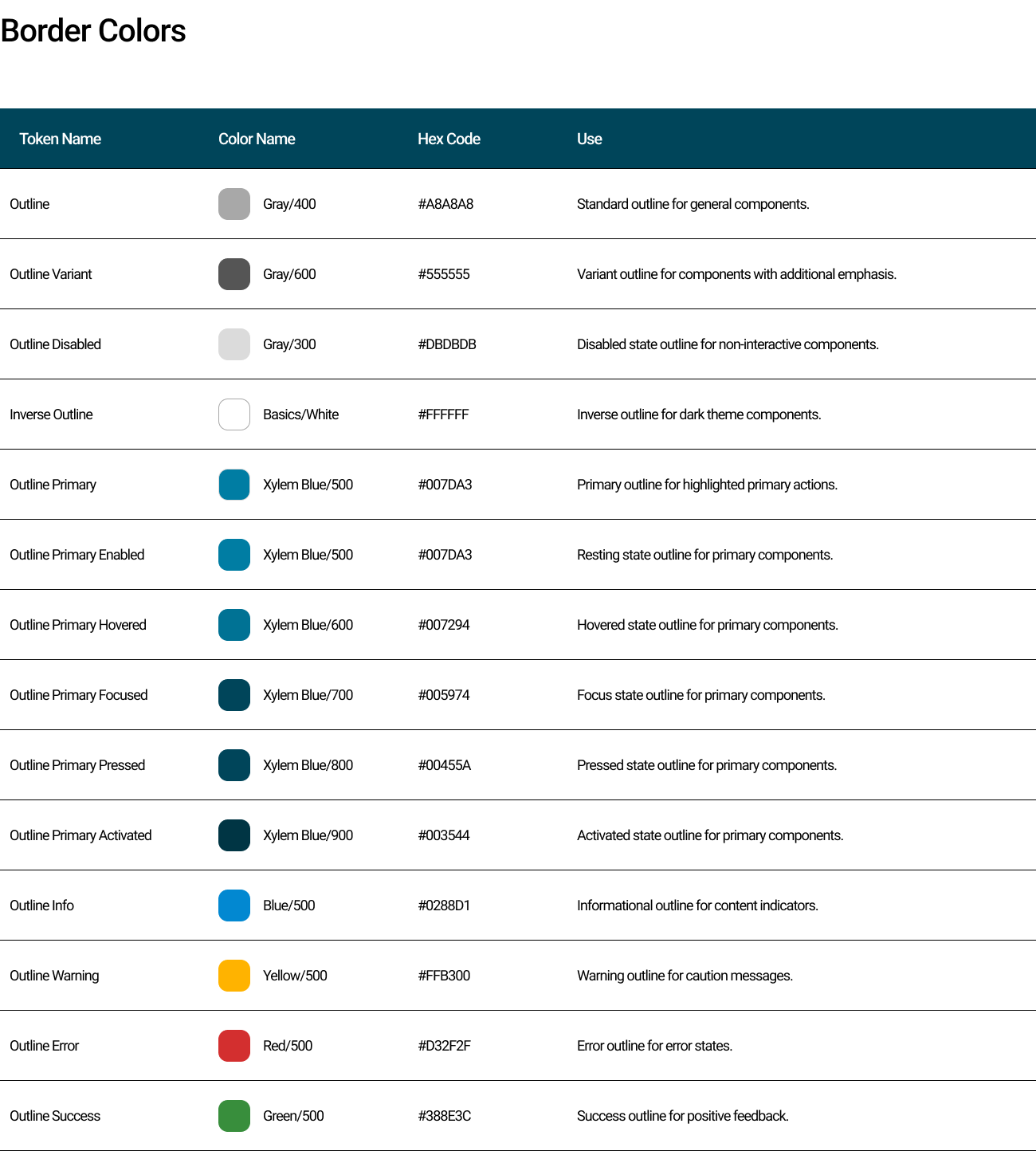Image resolution: width=1036 pixels, height=1151 pixels.
Task: Click the Token Name column header
Action: [x=59, y=139]
